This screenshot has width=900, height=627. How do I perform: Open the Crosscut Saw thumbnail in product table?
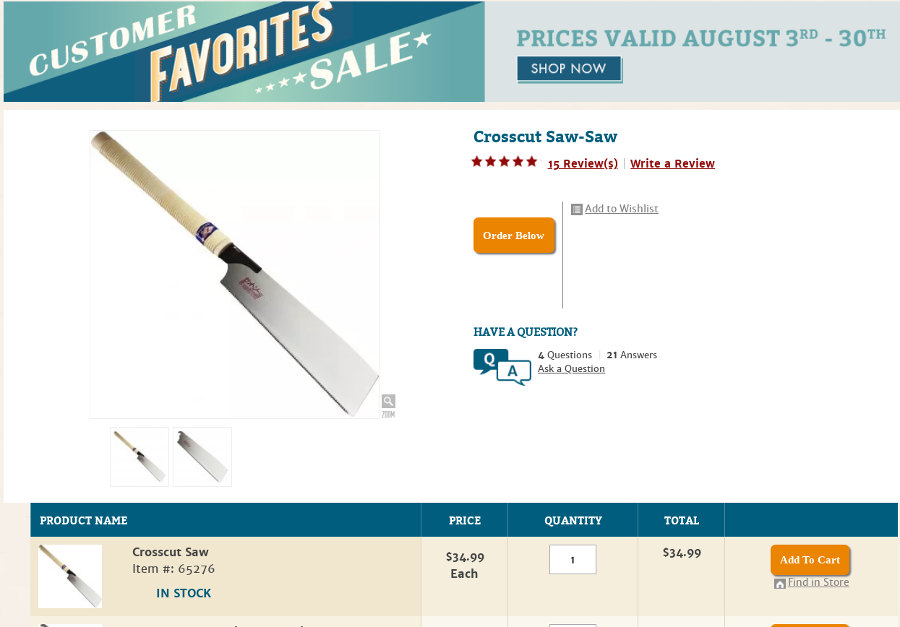pyautogui.click(x=70, y=576)
